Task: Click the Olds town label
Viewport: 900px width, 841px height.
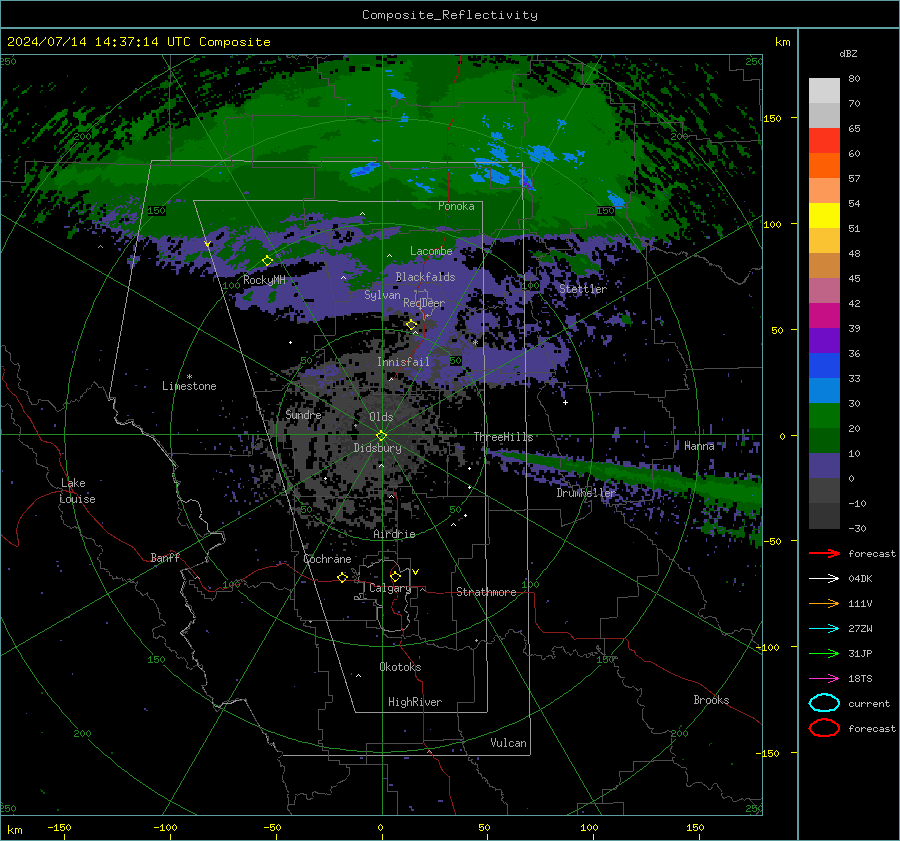Action: [x=381, y=417]
